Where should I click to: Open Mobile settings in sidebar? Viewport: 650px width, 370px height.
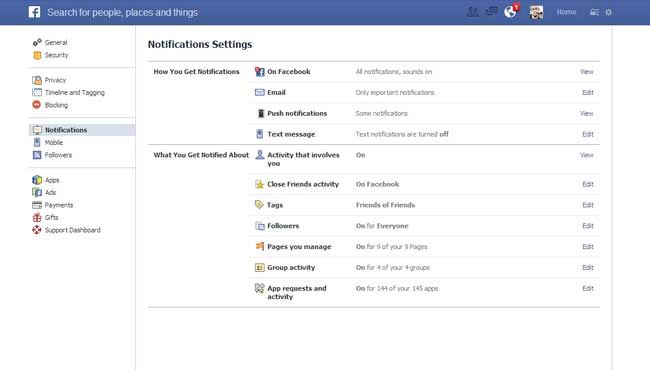point(54,142)
